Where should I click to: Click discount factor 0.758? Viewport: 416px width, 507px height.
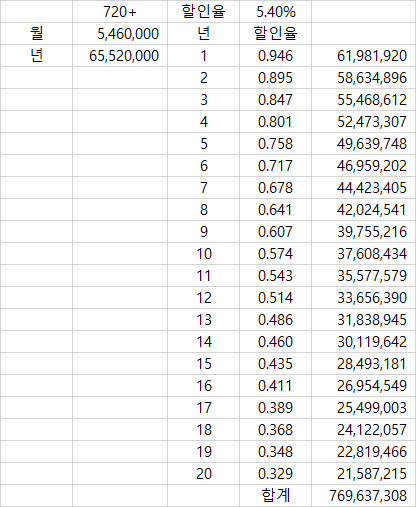pos(275,144)
